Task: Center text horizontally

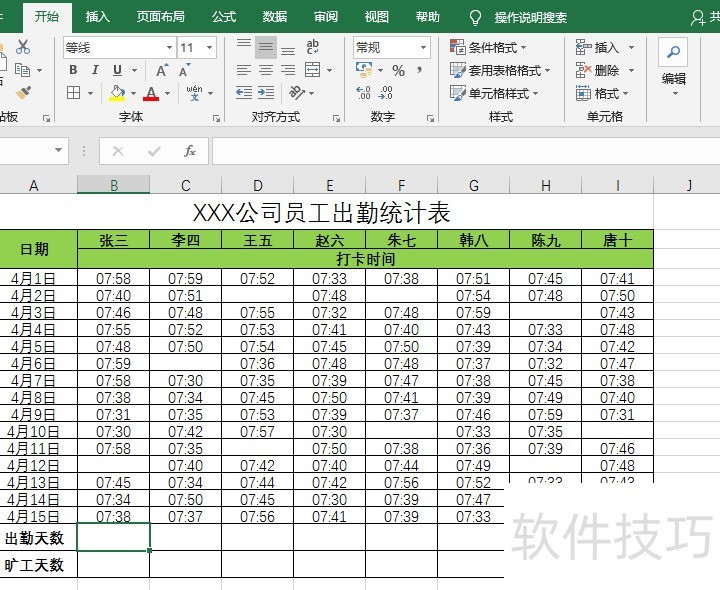Action: click(x=266, y=70)
